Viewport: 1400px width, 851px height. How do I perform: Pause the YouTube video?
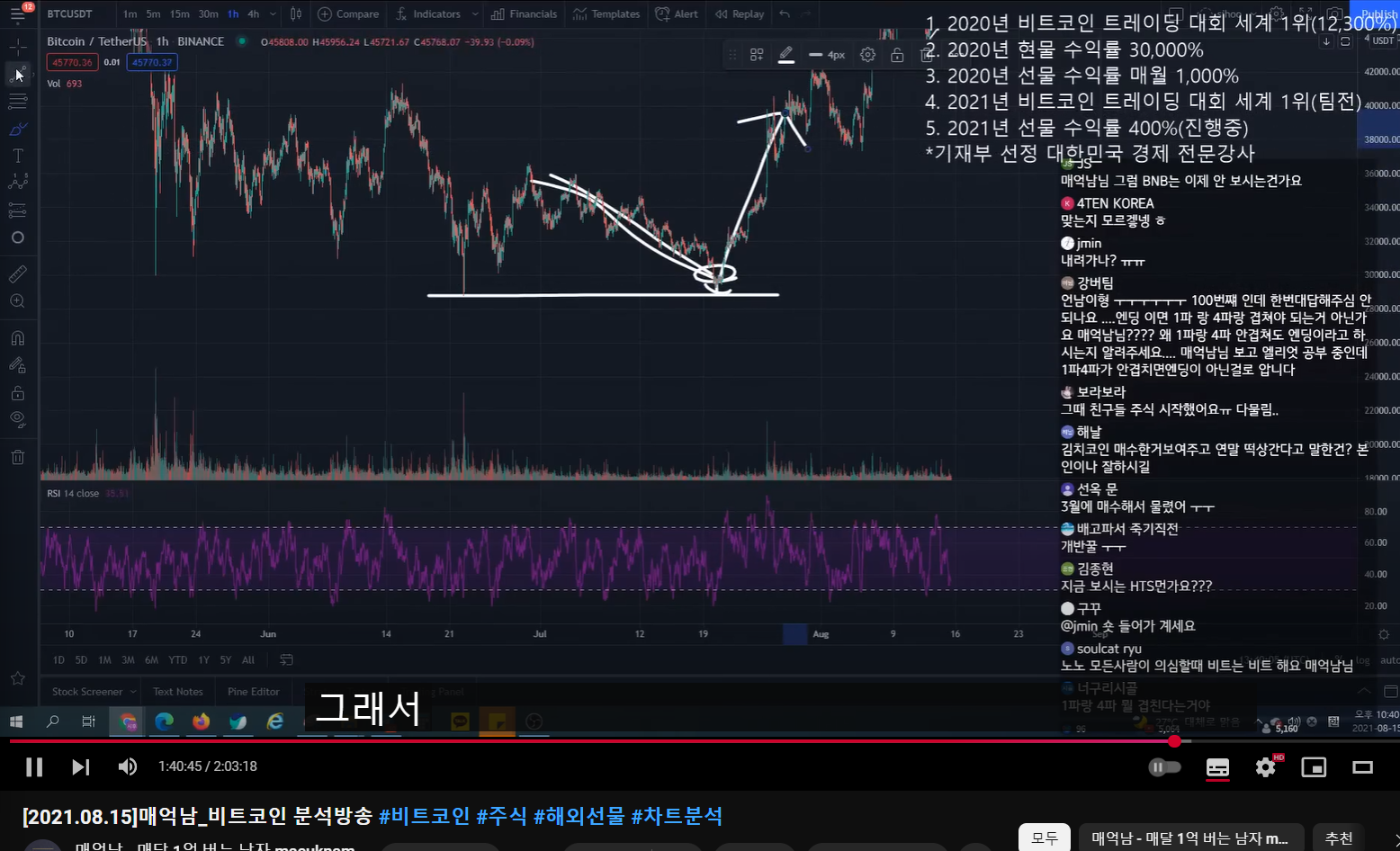click(34, 766)
